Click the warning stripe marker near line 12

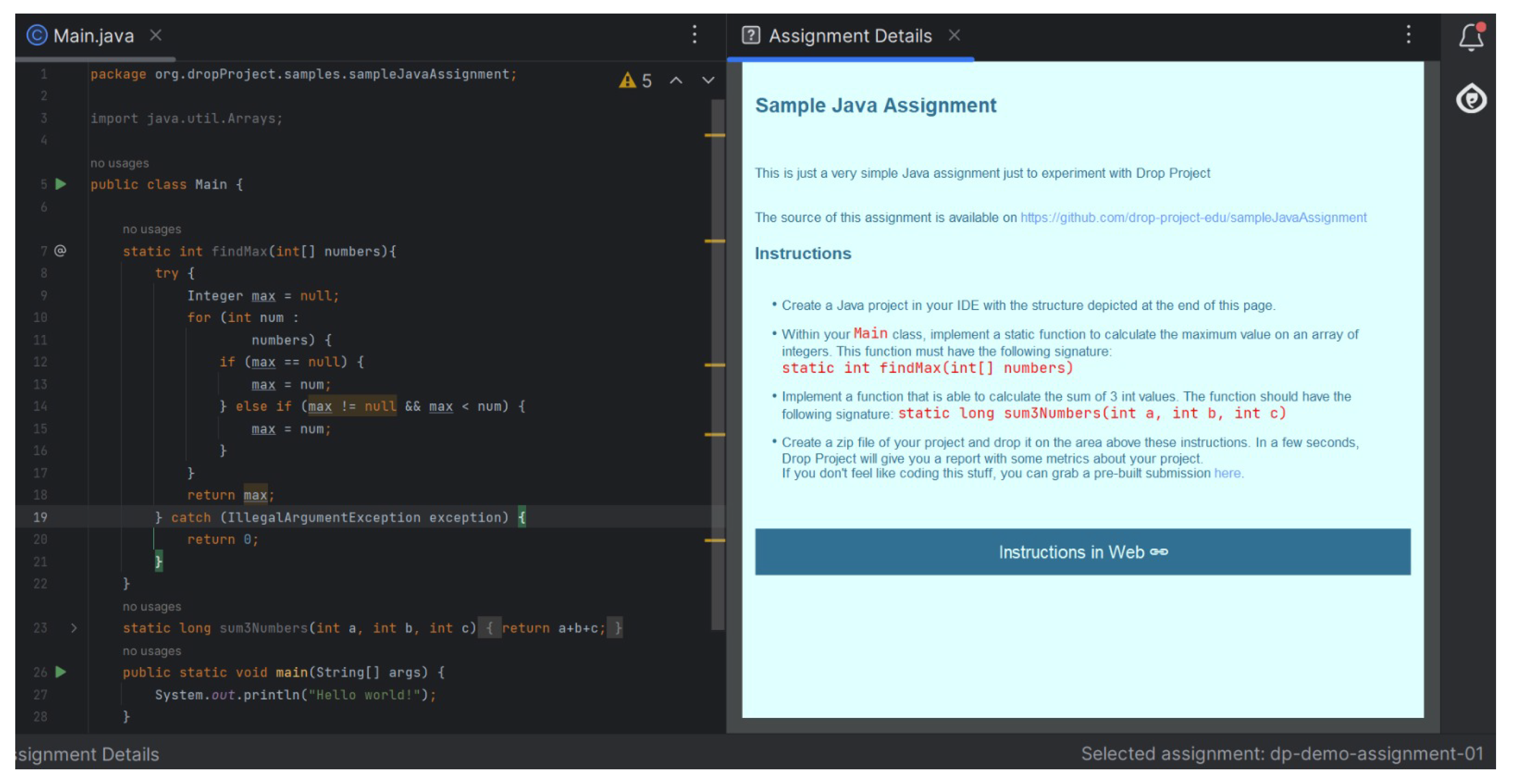tap(714, 365)
